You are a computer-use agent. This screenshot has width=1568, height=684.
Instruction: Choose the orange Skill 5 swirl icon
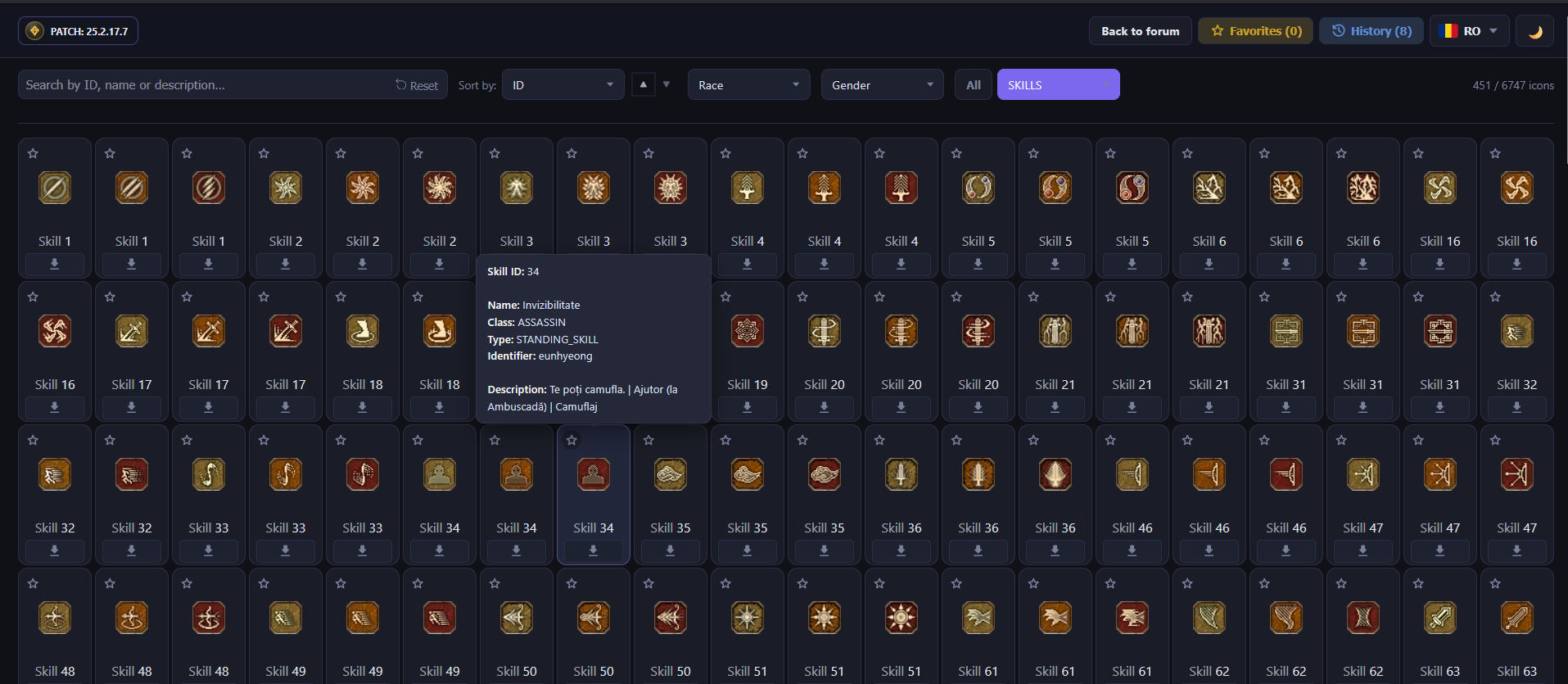click(x=1055, y=188)
